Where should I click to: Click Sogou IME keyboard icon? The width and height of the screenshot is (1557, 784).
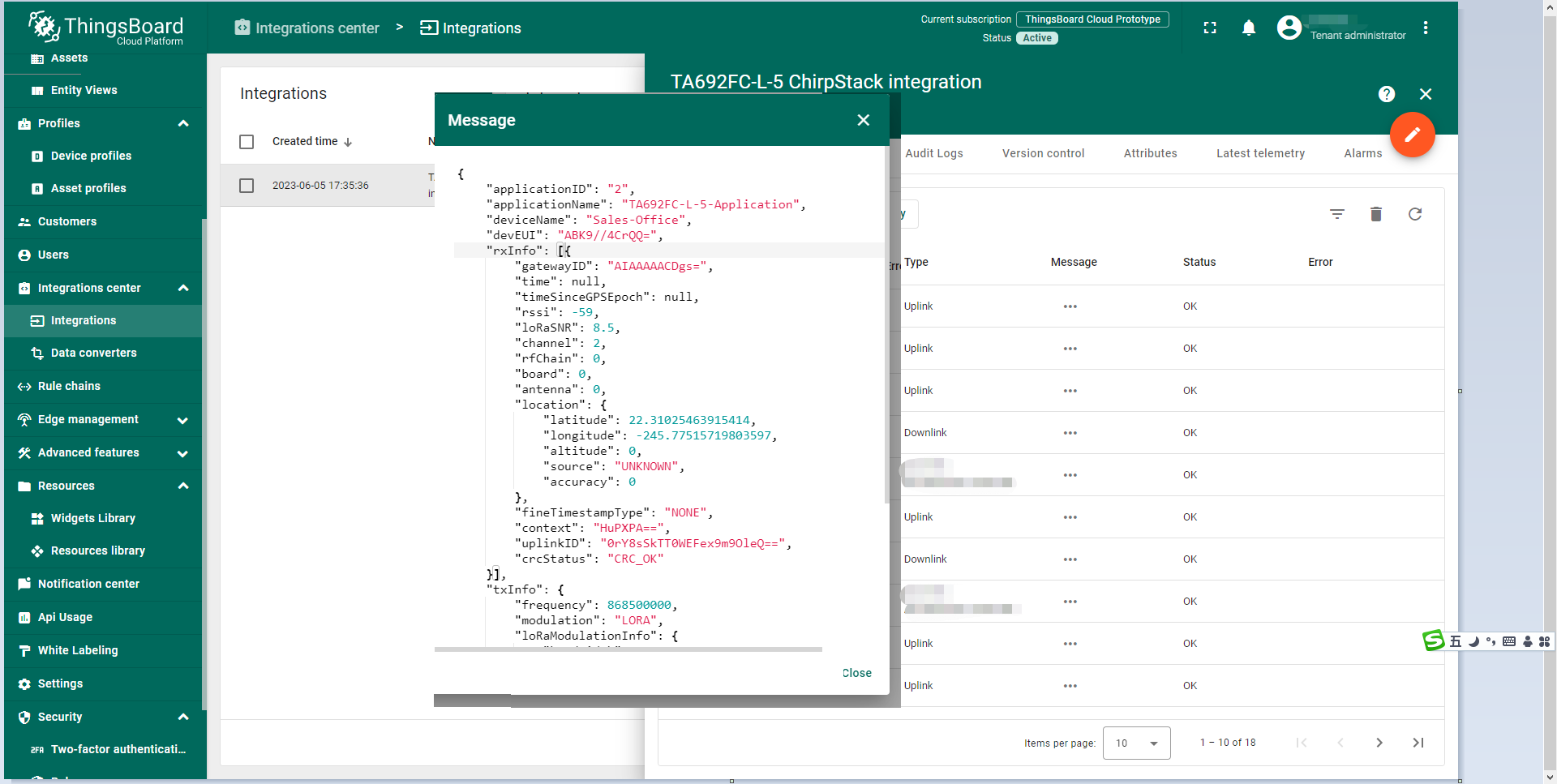(x=1508, y=641)
